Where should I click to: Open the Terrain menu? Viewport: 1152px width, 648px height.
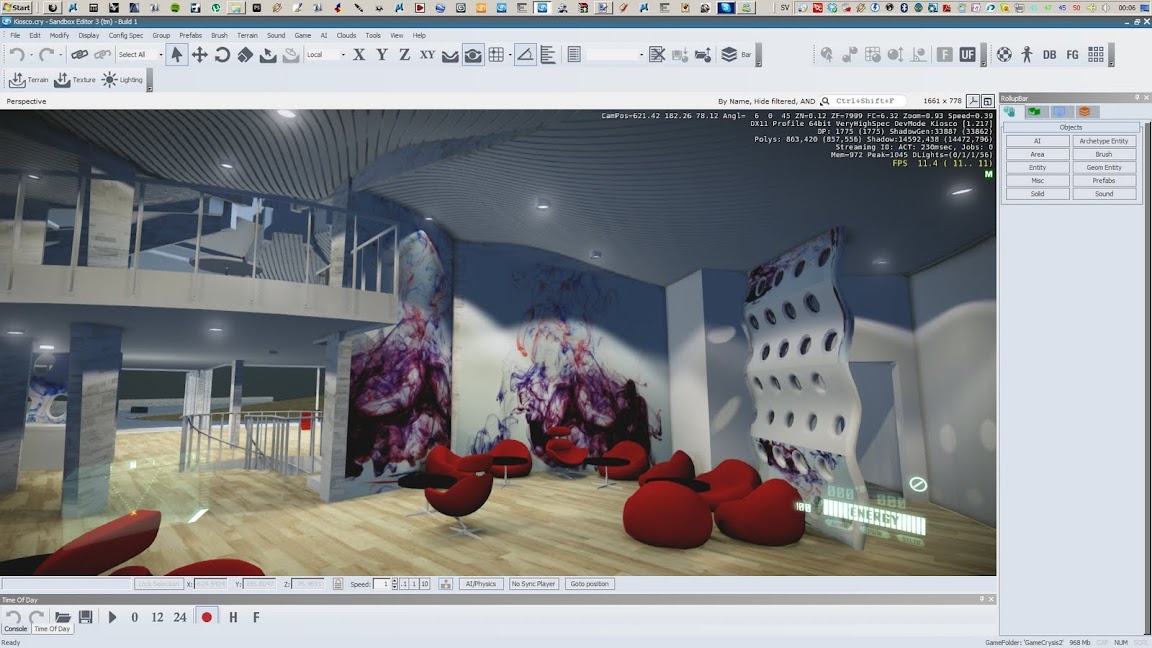point(247,35)
